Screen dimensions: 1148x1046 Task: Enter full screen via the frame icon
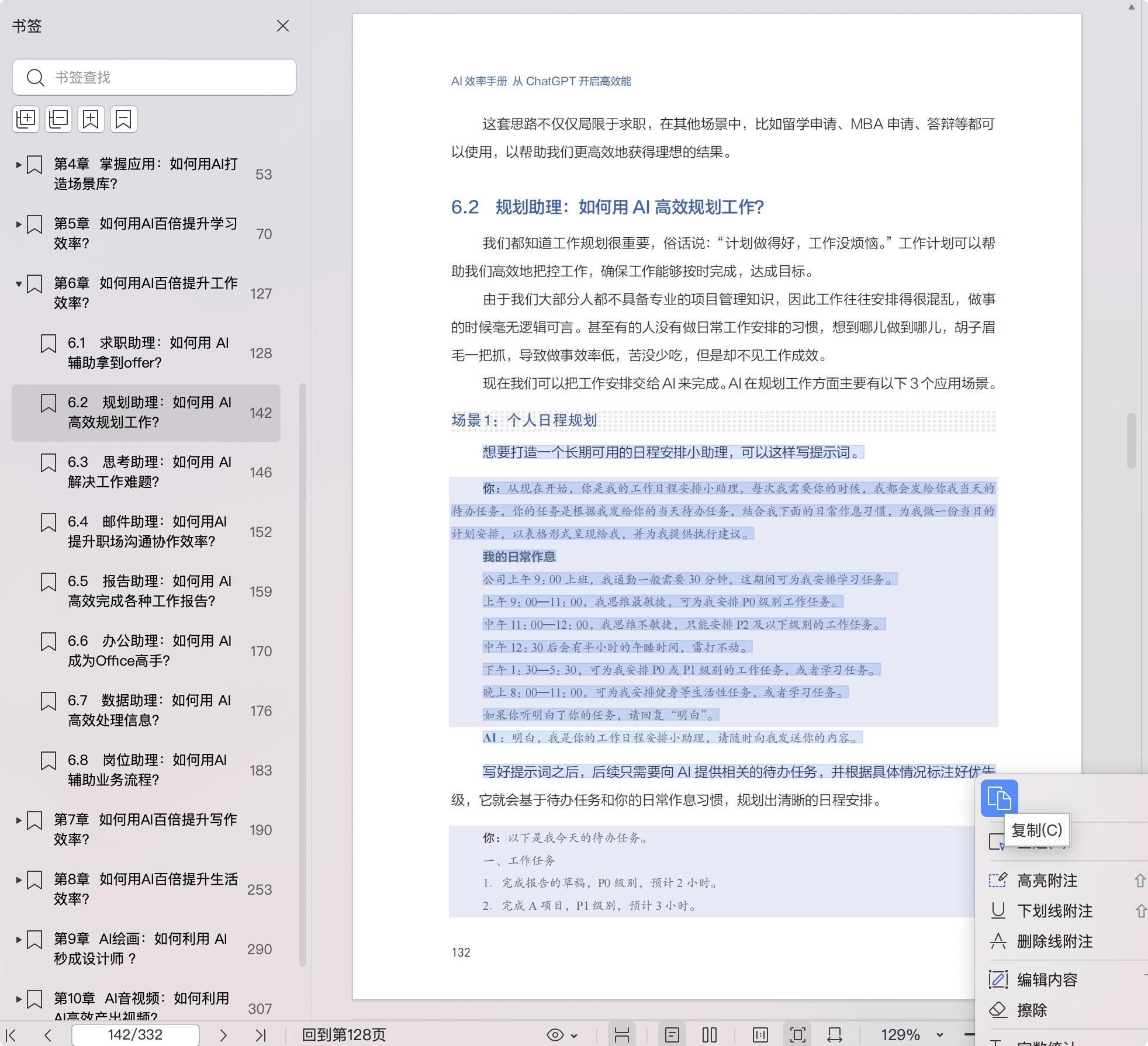798,1035
